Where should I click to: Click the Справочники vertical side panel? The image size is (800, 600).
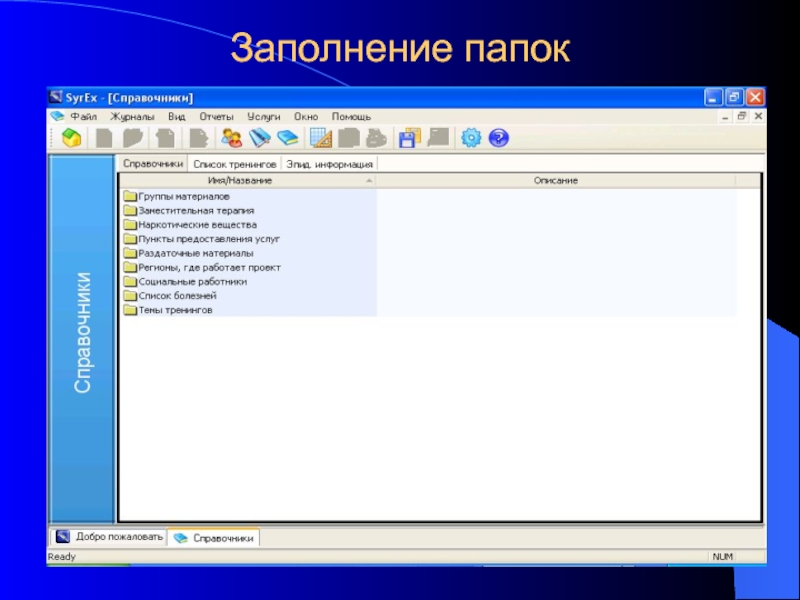point(83,332)
